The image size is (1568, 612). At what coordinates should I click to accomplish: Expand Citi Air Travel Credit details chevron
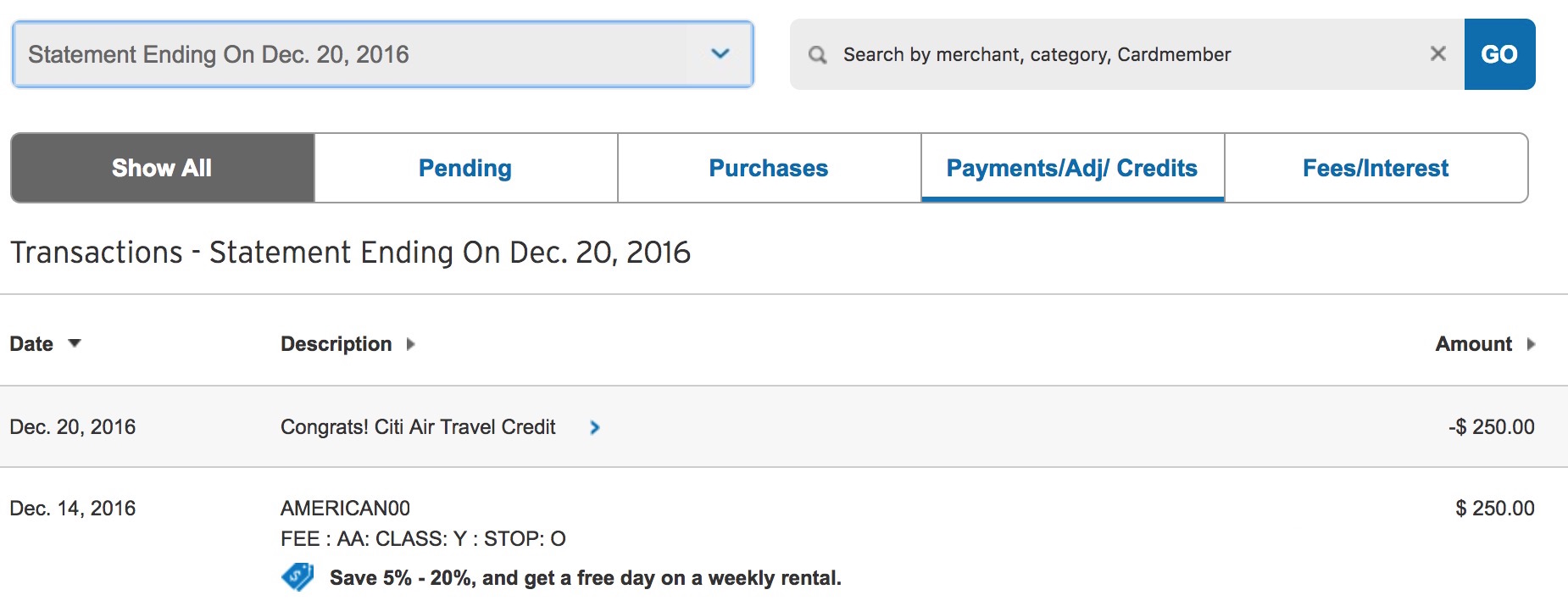[595, 427]
